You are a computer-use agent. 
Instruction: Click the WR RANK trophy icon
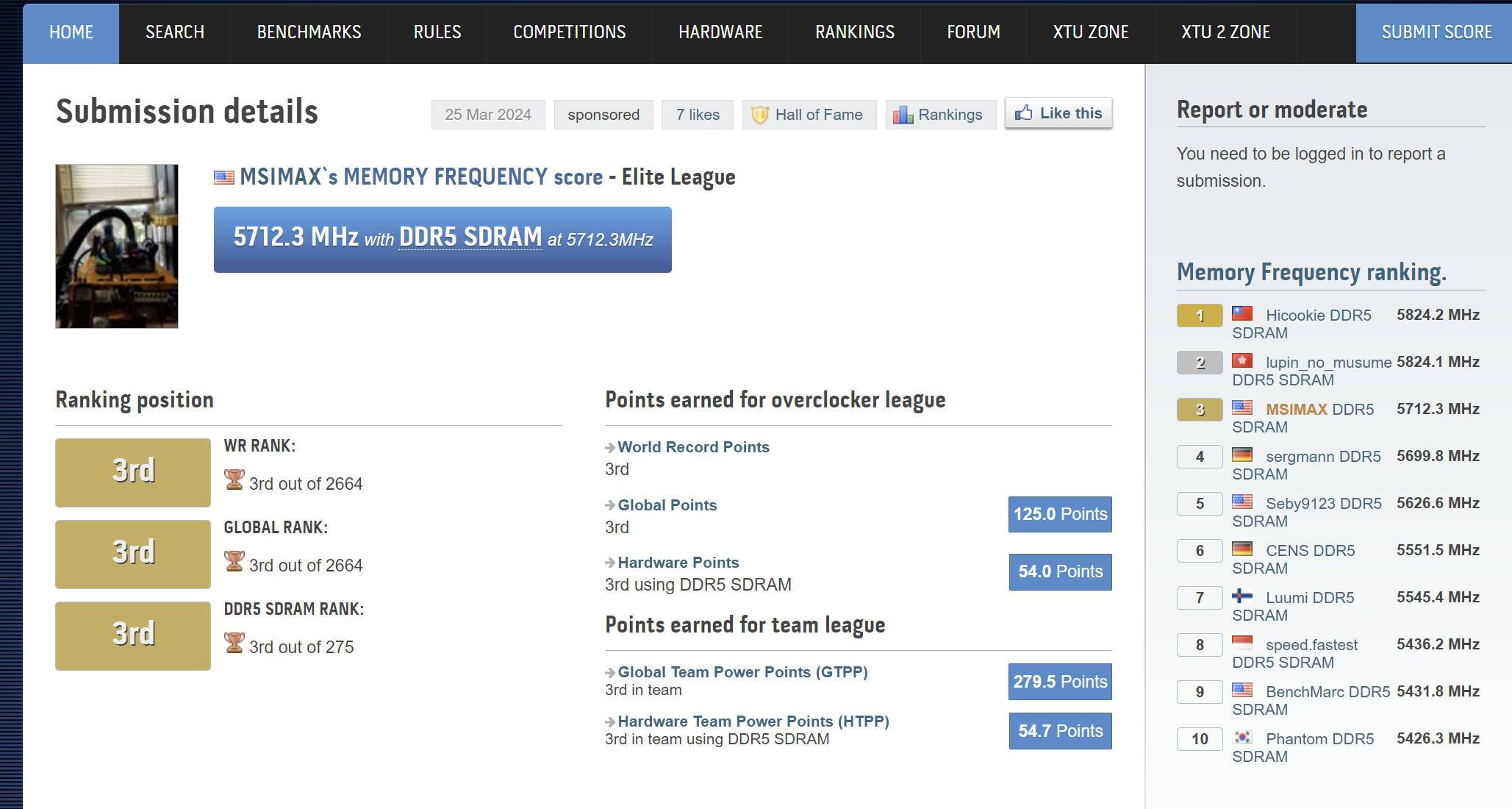pyautogui.click(x=234, y=480)
